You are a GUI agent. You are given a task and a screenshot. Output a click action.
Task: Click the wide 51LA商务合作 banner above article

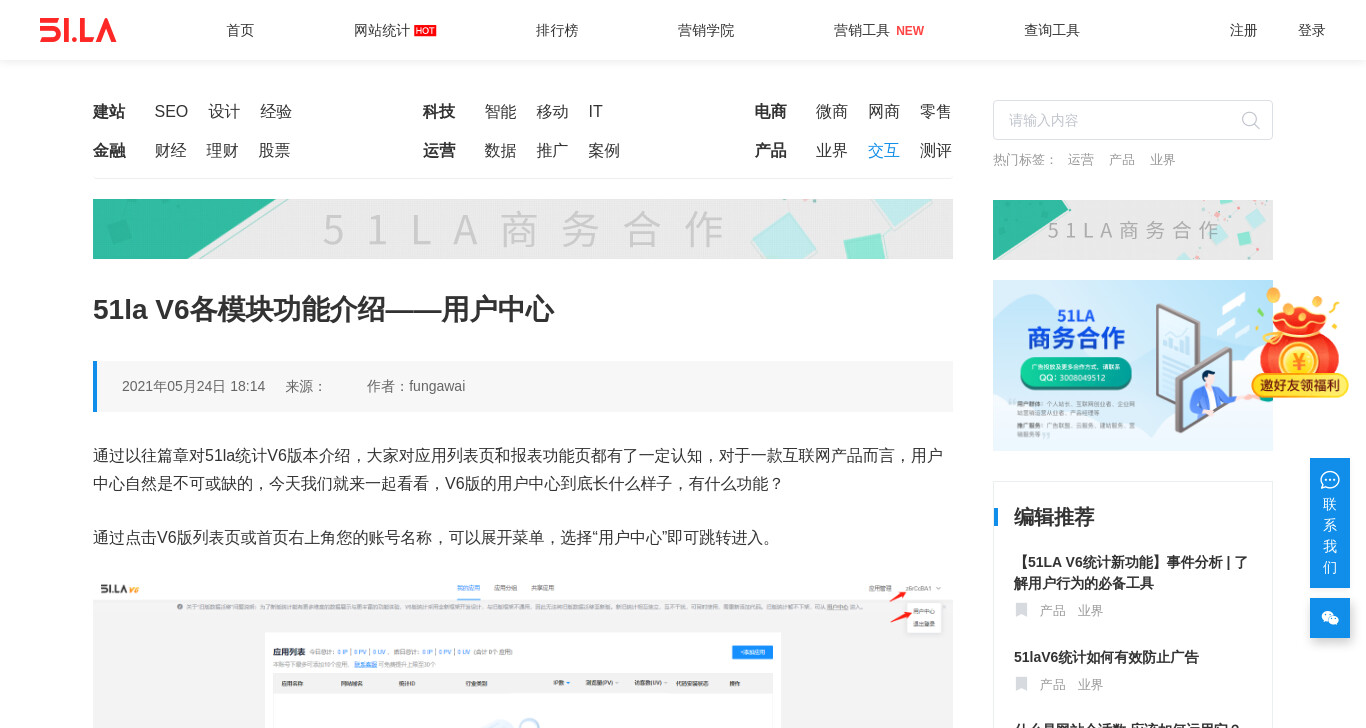click(x=523, y=229)
